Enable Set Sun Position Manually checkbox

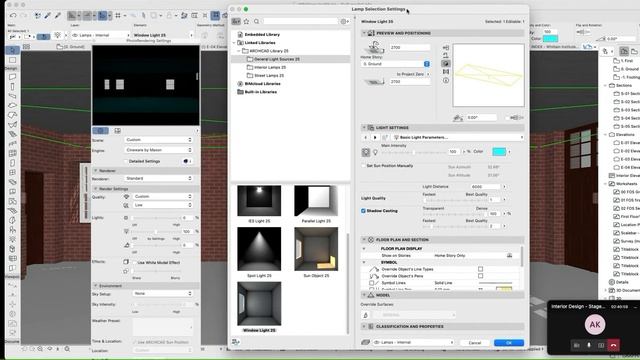coord(363,166)
